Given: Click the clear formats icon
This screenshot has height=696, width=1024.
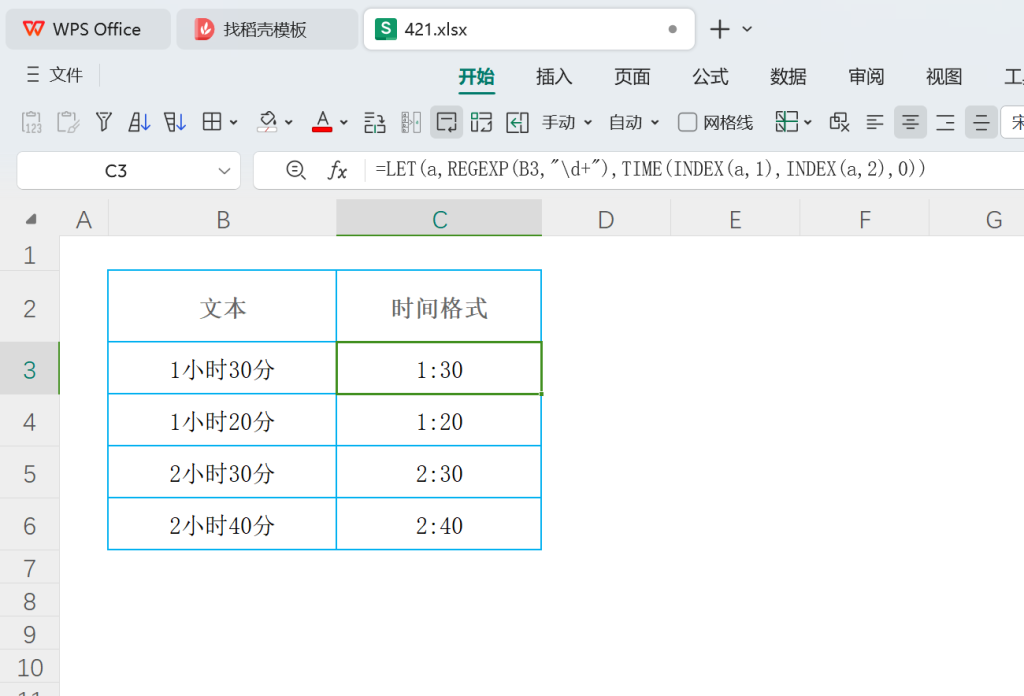Looking at the screenshot, I should click(x=839, y=122).
